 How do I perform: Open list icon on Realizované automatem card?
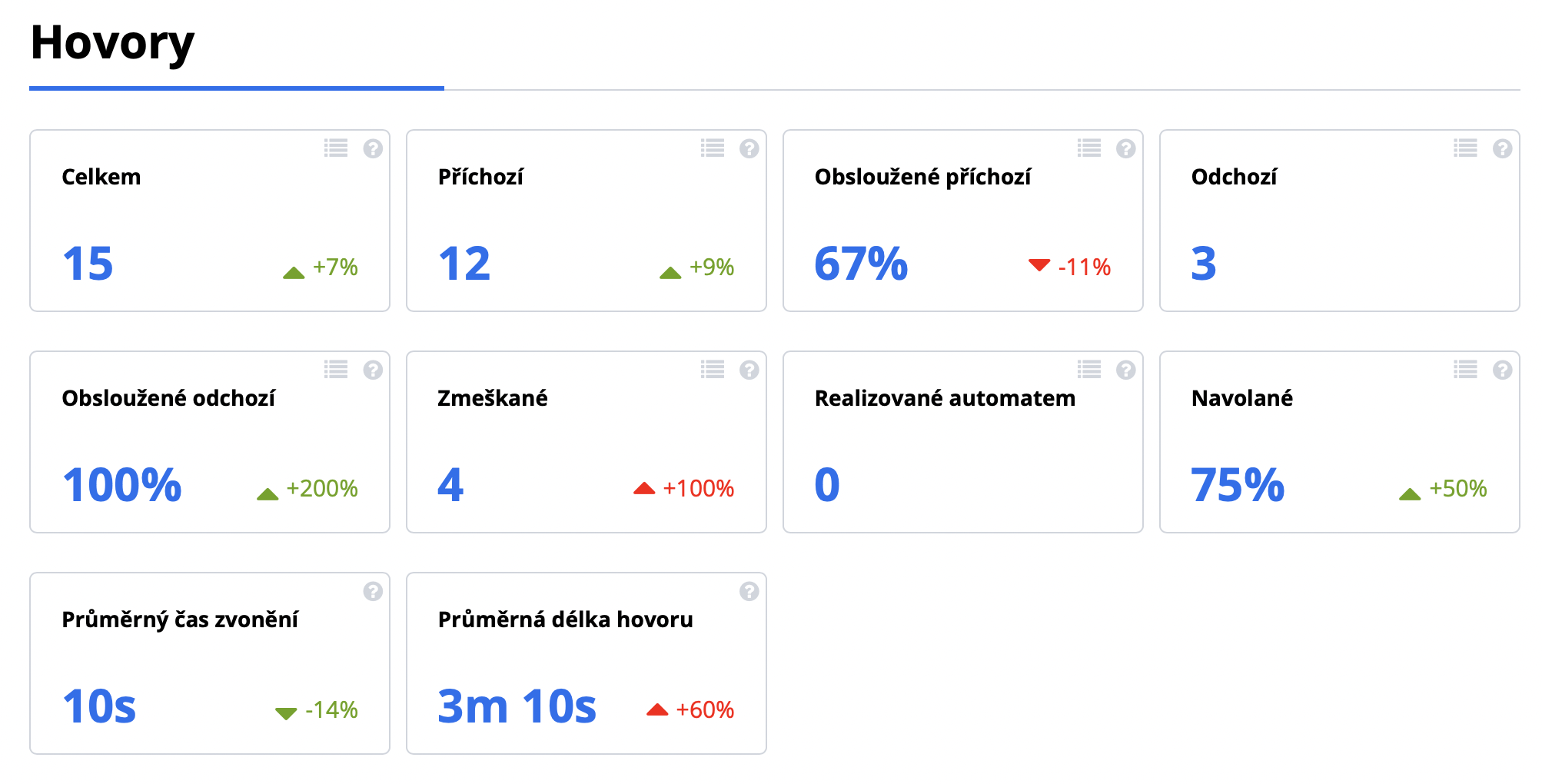[x=1089, y=370]
